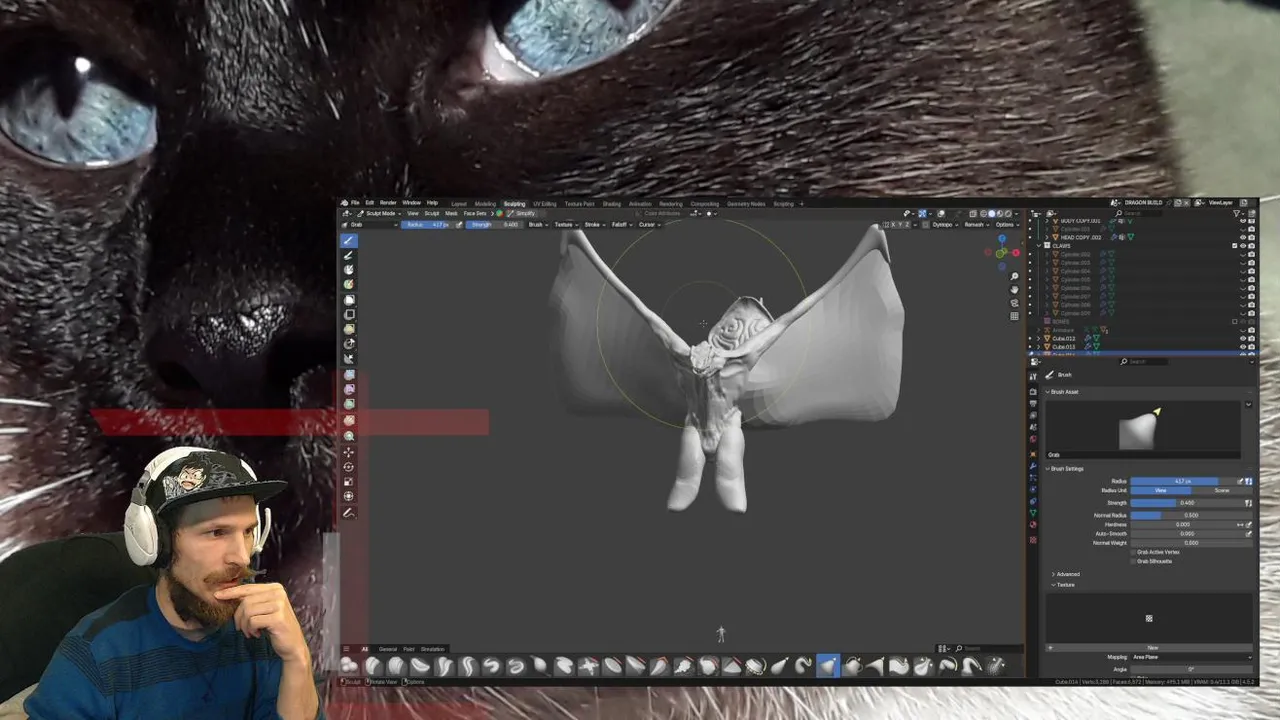
Task: Select the Draw Face Sets tool
Action: (348, 284)
